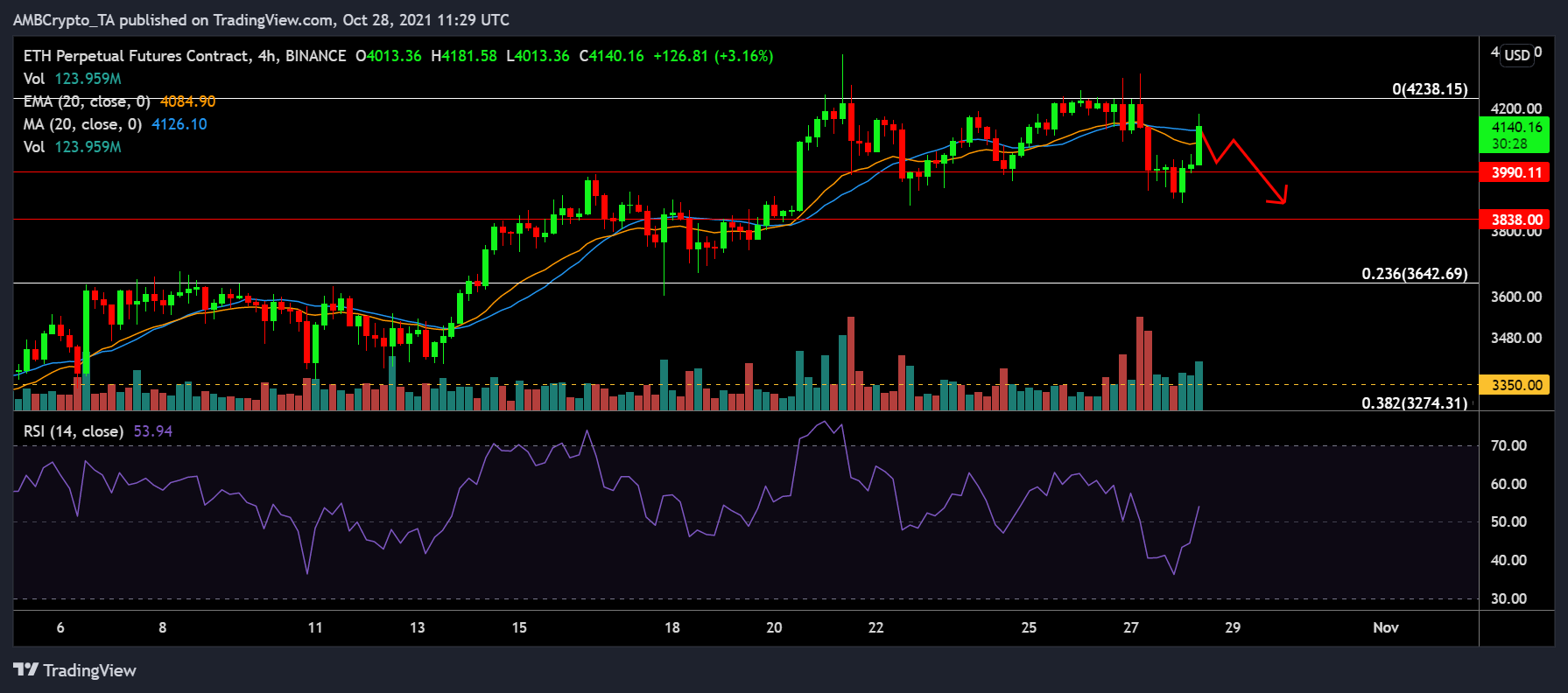This screenshot has width=1568, height=693.
Task: Click the first Vol 123.959M legend entry
Action: tap(72, 79)
